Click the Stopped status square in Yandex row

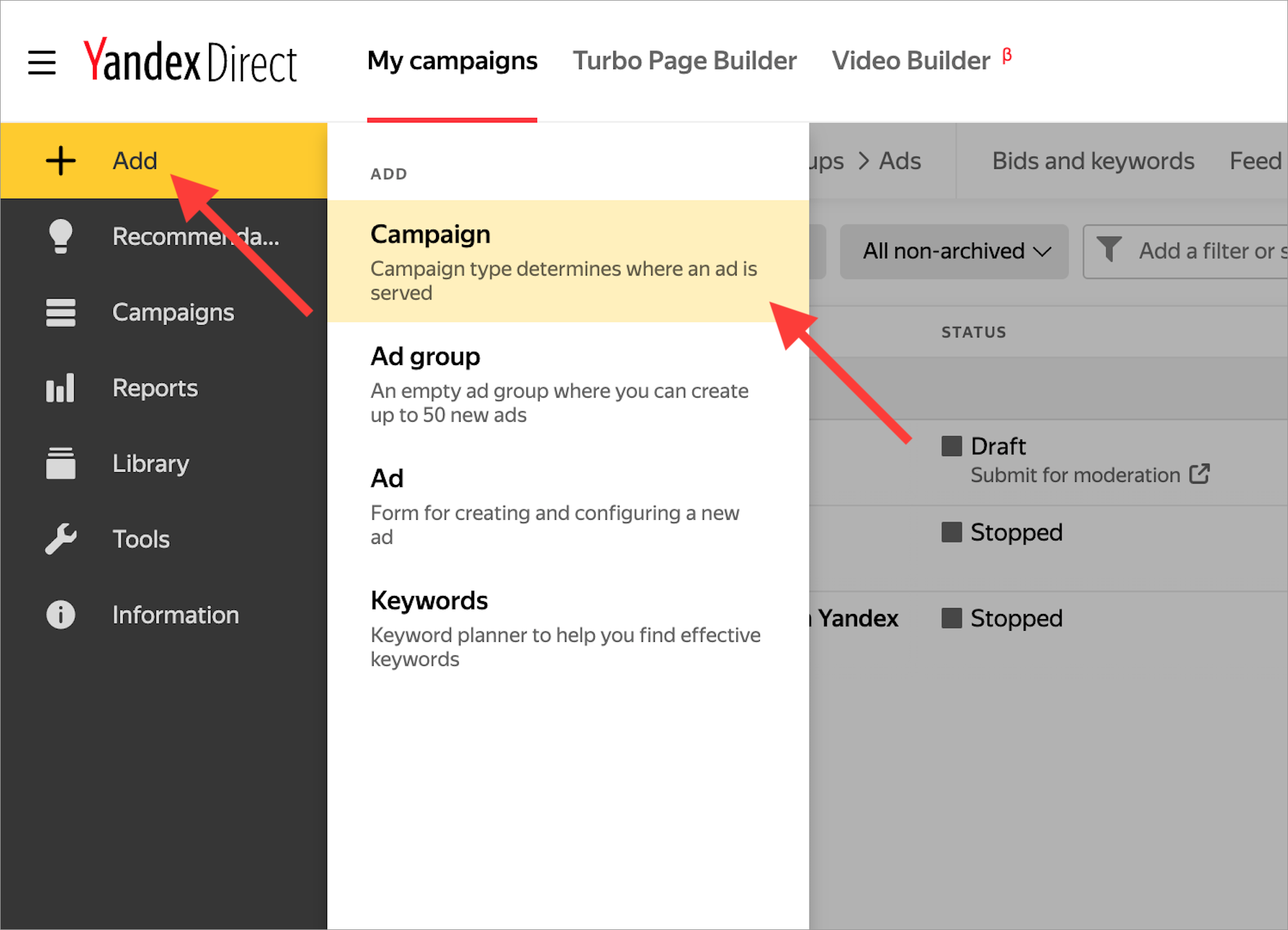[951, 618]
